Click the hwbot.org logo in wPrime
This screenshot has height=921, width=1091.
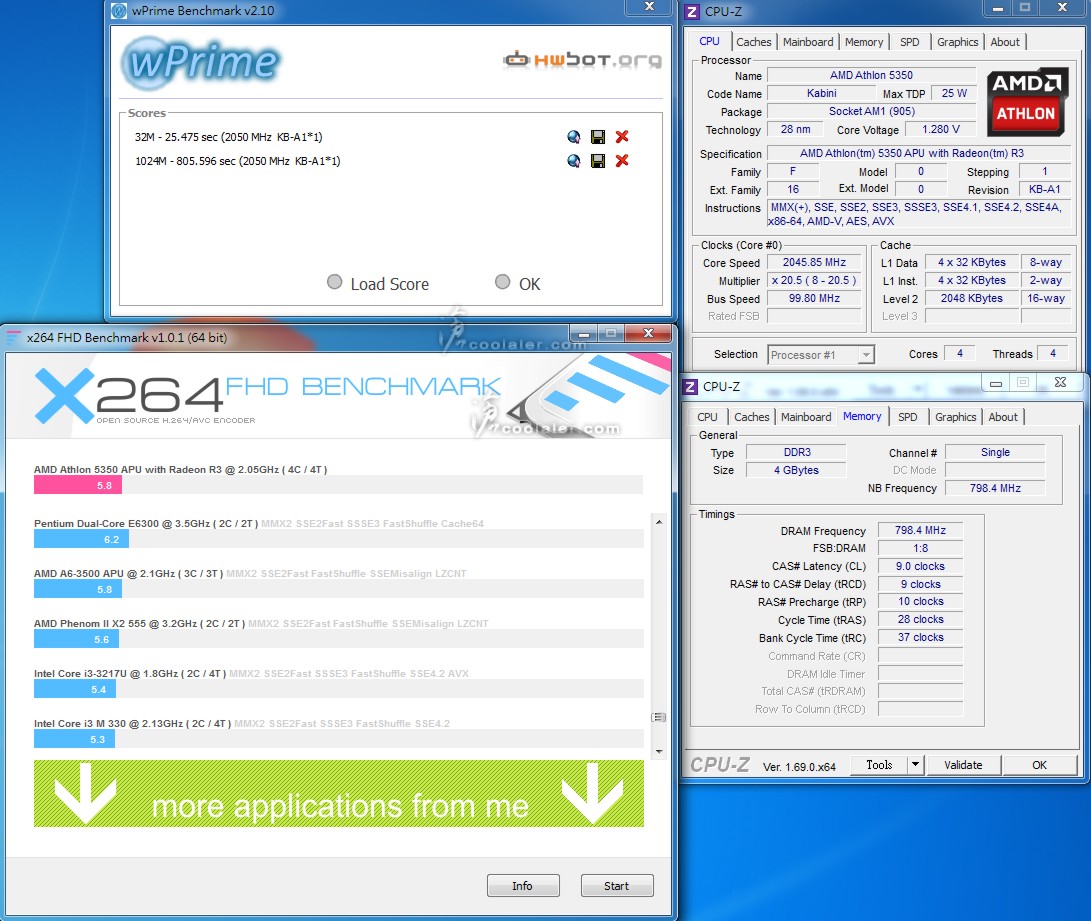coord(582,60)
